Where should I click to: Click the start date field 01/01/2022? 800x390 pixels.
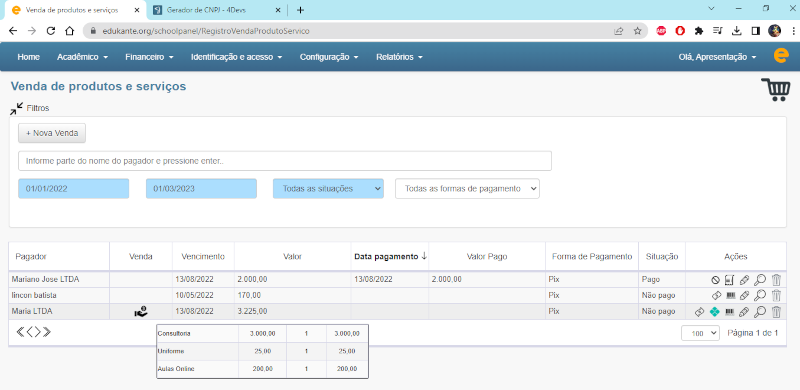73,188
